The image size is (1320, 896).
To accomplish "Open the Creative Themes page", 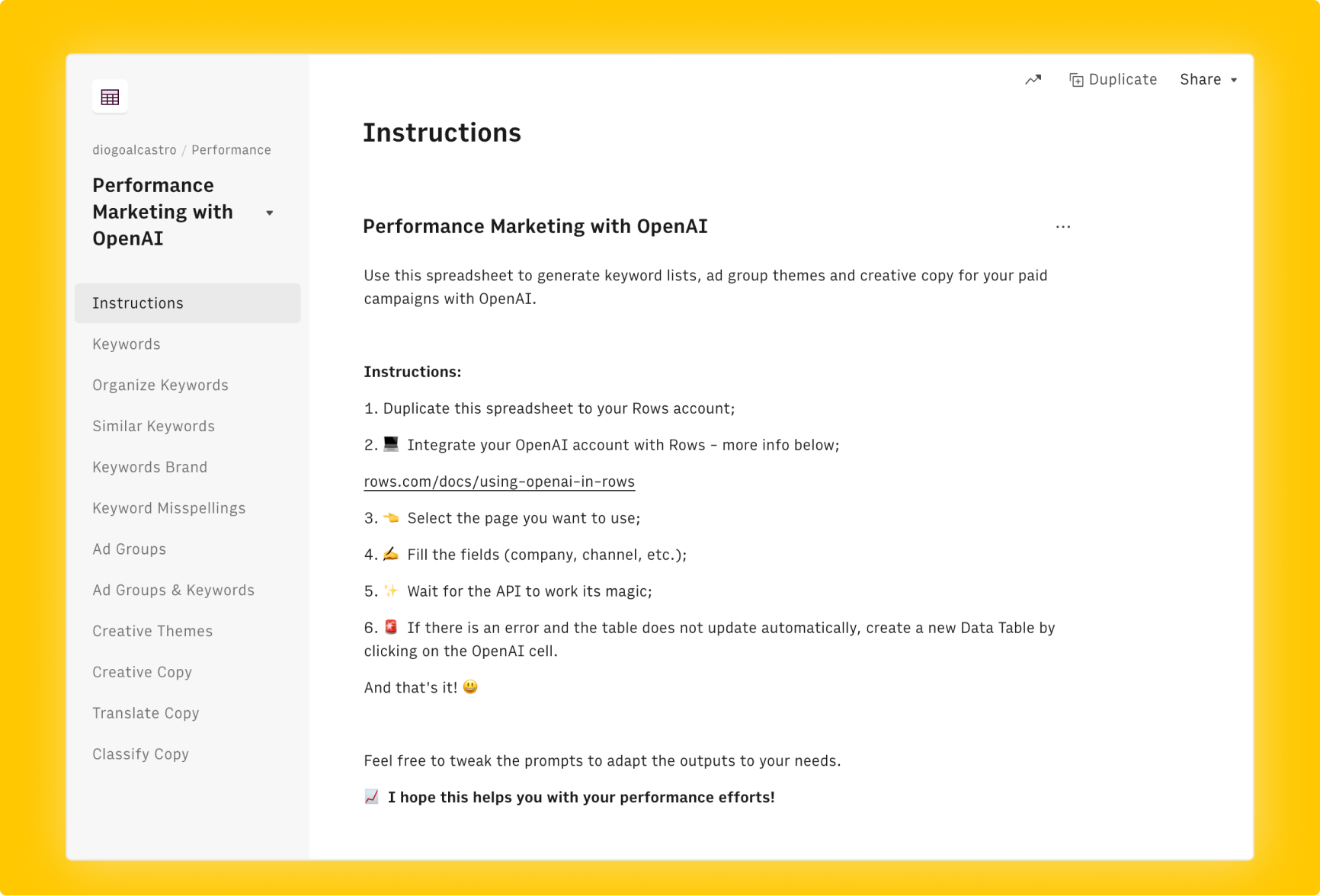I will [x=152, y=632].
